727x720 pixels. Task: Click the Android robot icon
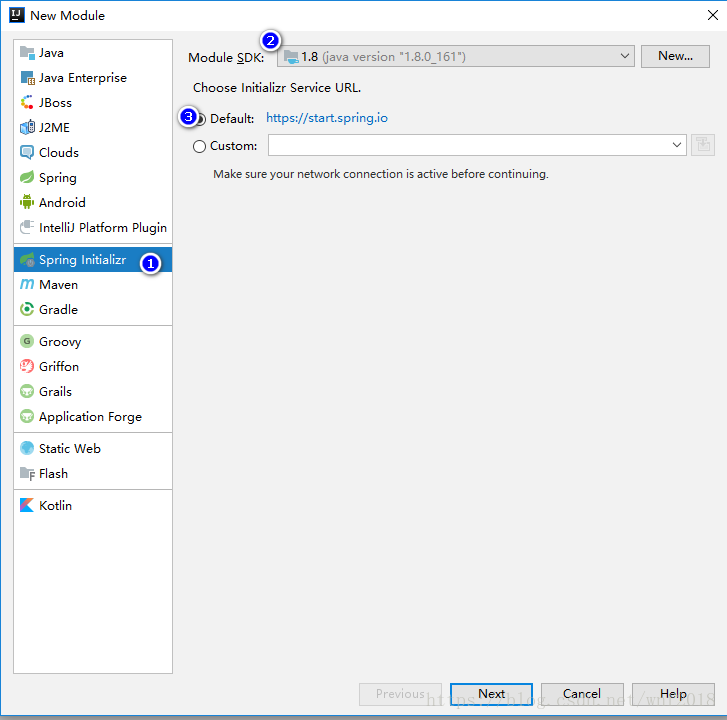27,202
